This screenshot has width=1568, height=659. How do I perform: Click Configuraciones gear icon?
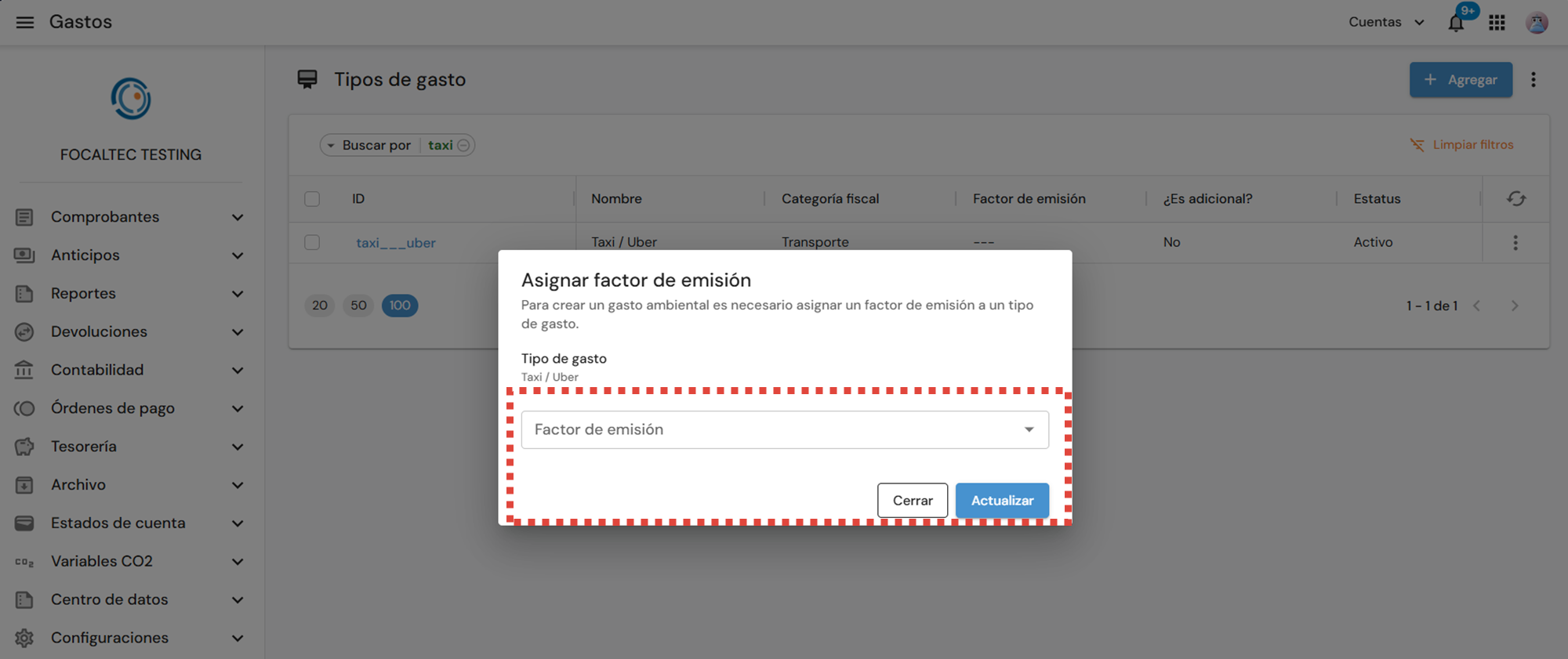pos(24,638)
